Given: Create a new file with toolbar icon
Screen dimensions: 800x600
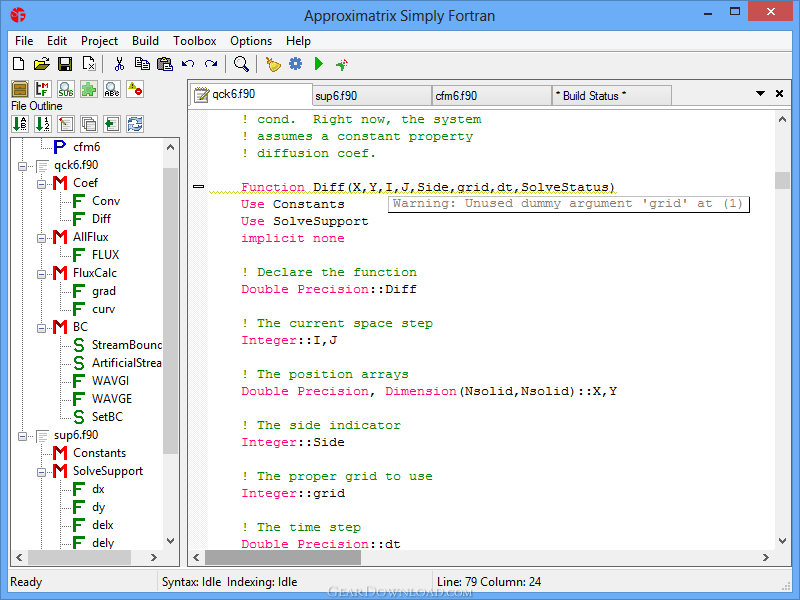Looking at the screenshot, I should (x=18, y=64).
